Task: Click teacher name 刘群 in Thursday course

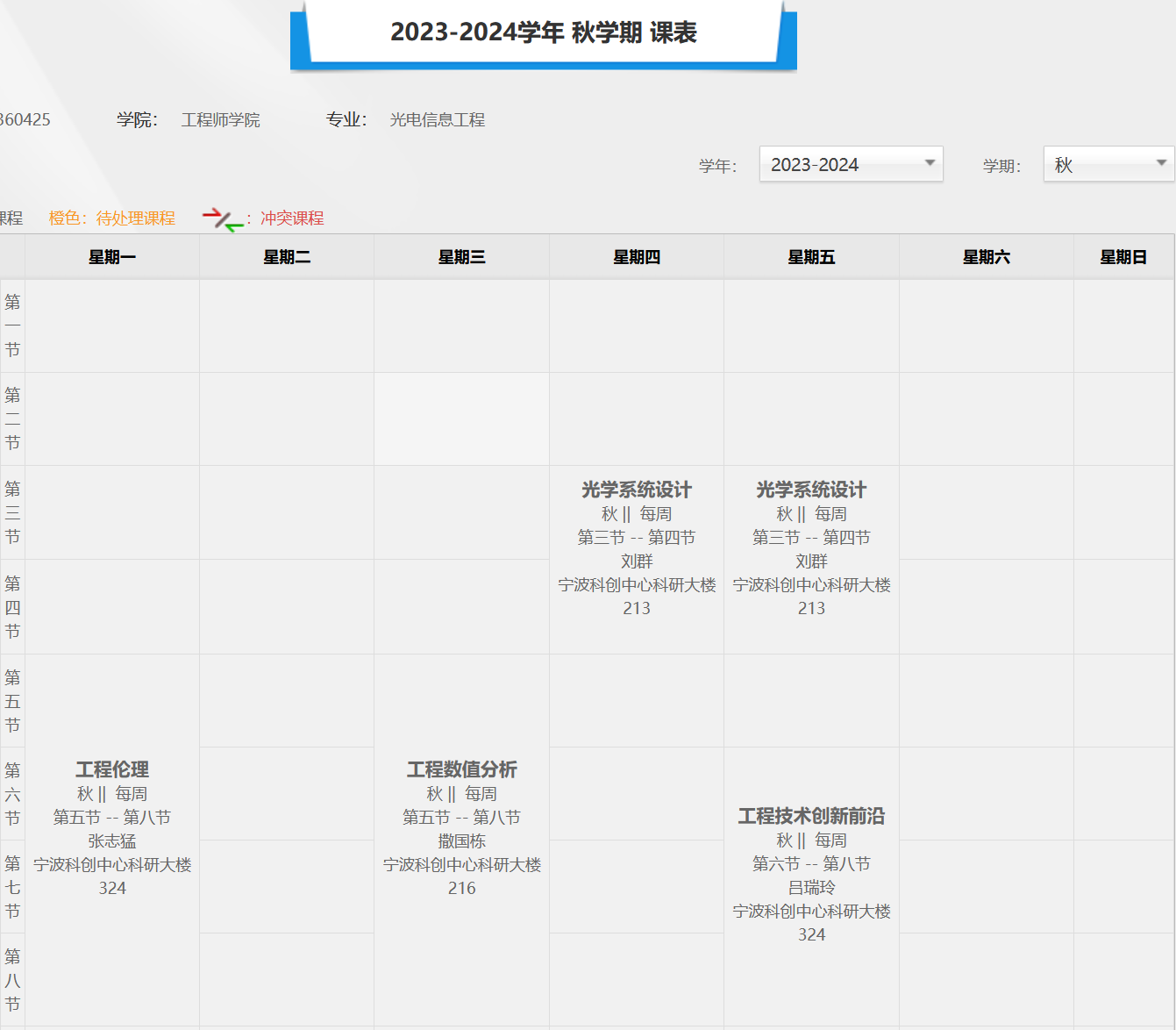Action: 637,561
